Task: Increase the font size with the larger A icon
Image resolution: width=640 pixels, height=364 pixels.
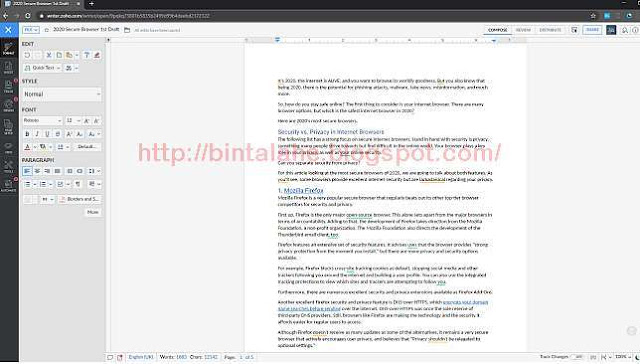Action: click(x=87, y=121)
